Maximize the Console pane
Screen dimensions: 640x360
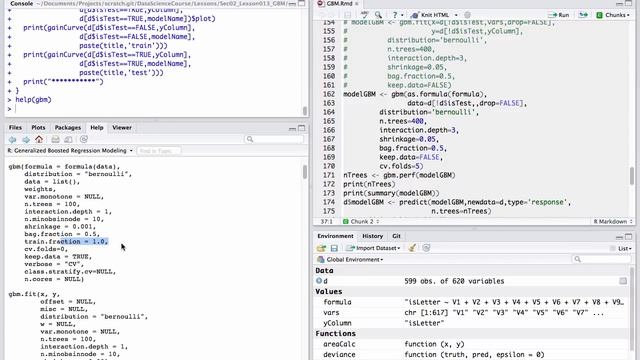(302, 3)
